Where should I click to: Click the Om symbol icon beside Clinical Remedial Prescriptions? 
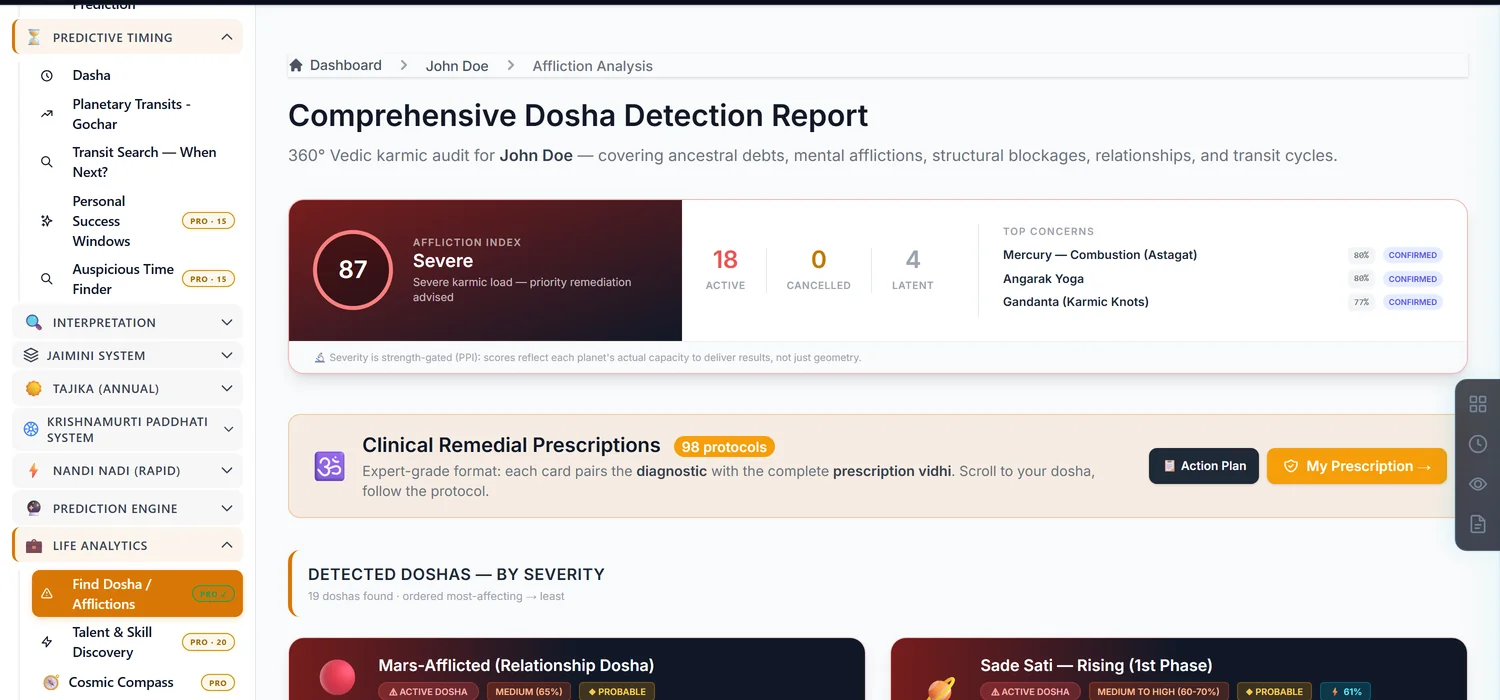tap(330, 466)
